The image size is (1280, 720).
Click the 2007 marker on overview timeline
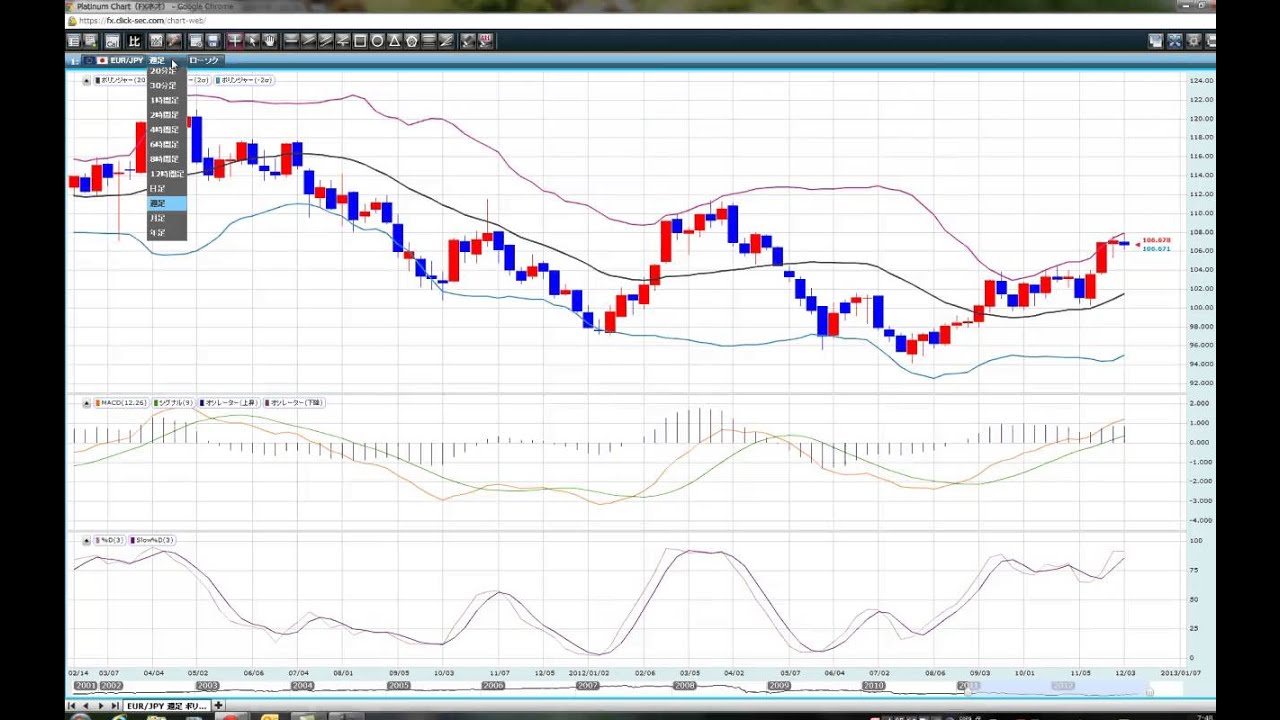click(587, 686)
